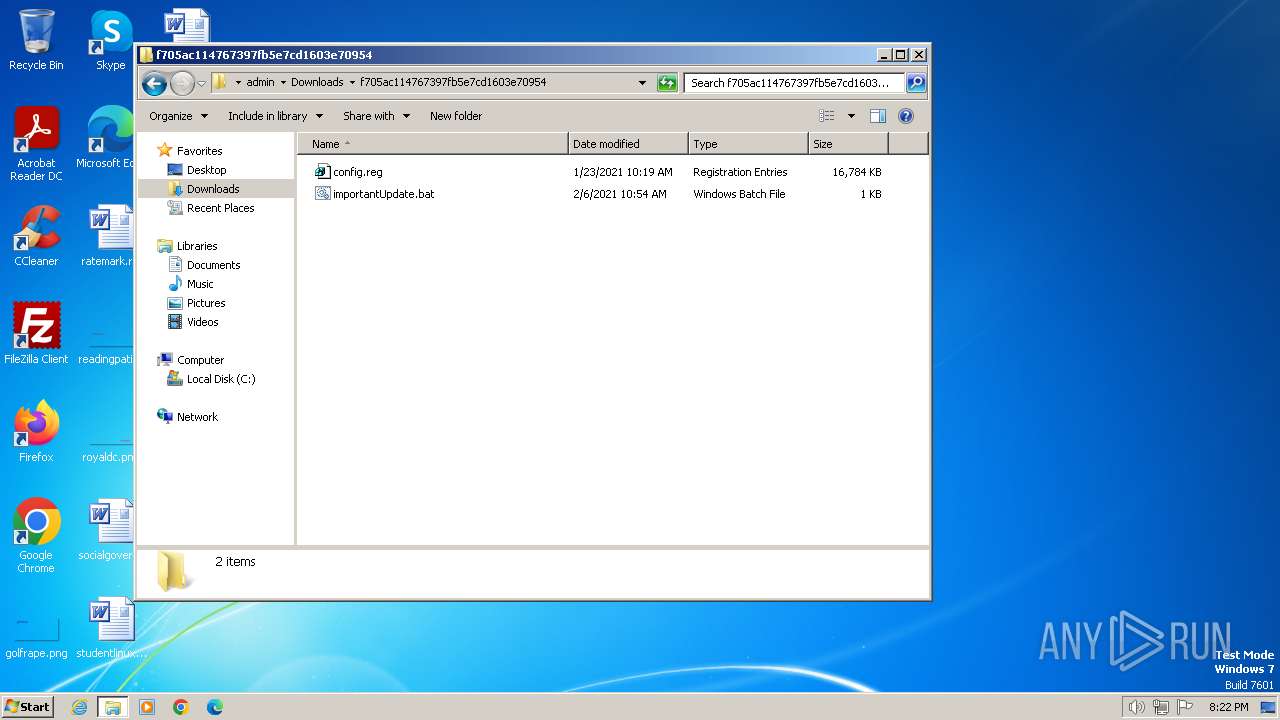Open Include in library menu
Viewport: 1280px width, 720px height.
coord(275,116)
